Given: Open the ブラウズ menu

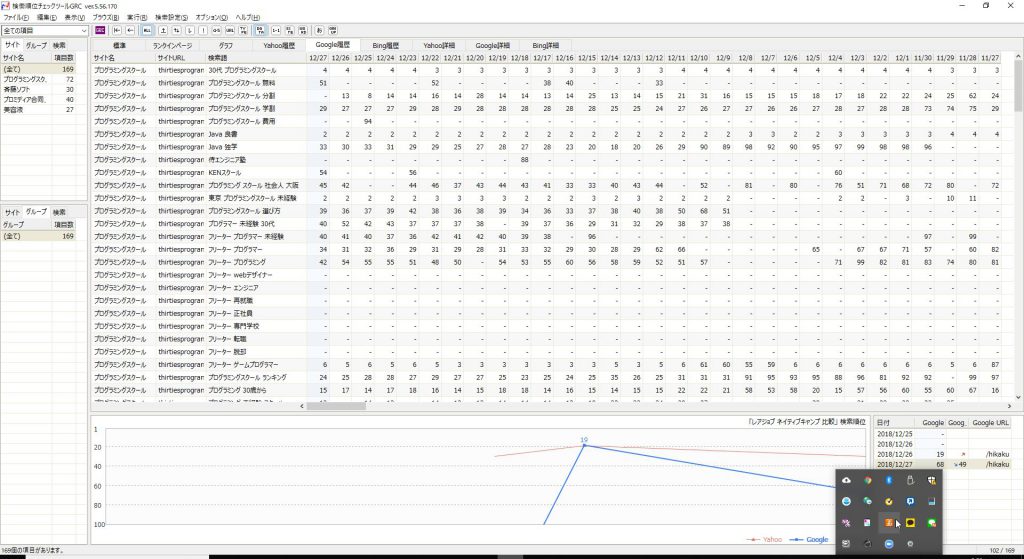Looking at the screenshot, I should 106,18.
